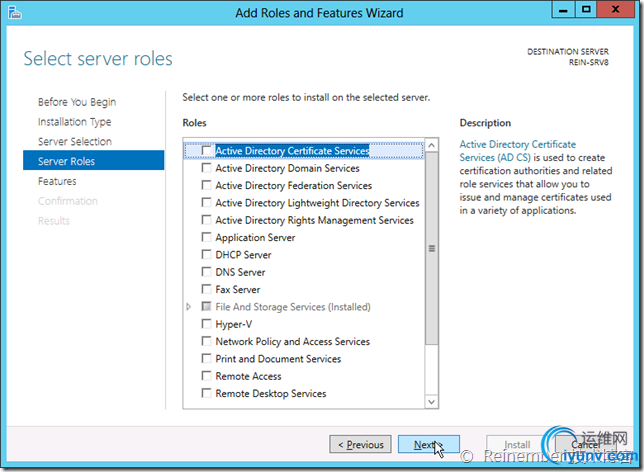Image resolution: width=644 pixels, height=472 pixels.
Task: Select Remote Desktop Services label
Action: [x=271, y=394]
